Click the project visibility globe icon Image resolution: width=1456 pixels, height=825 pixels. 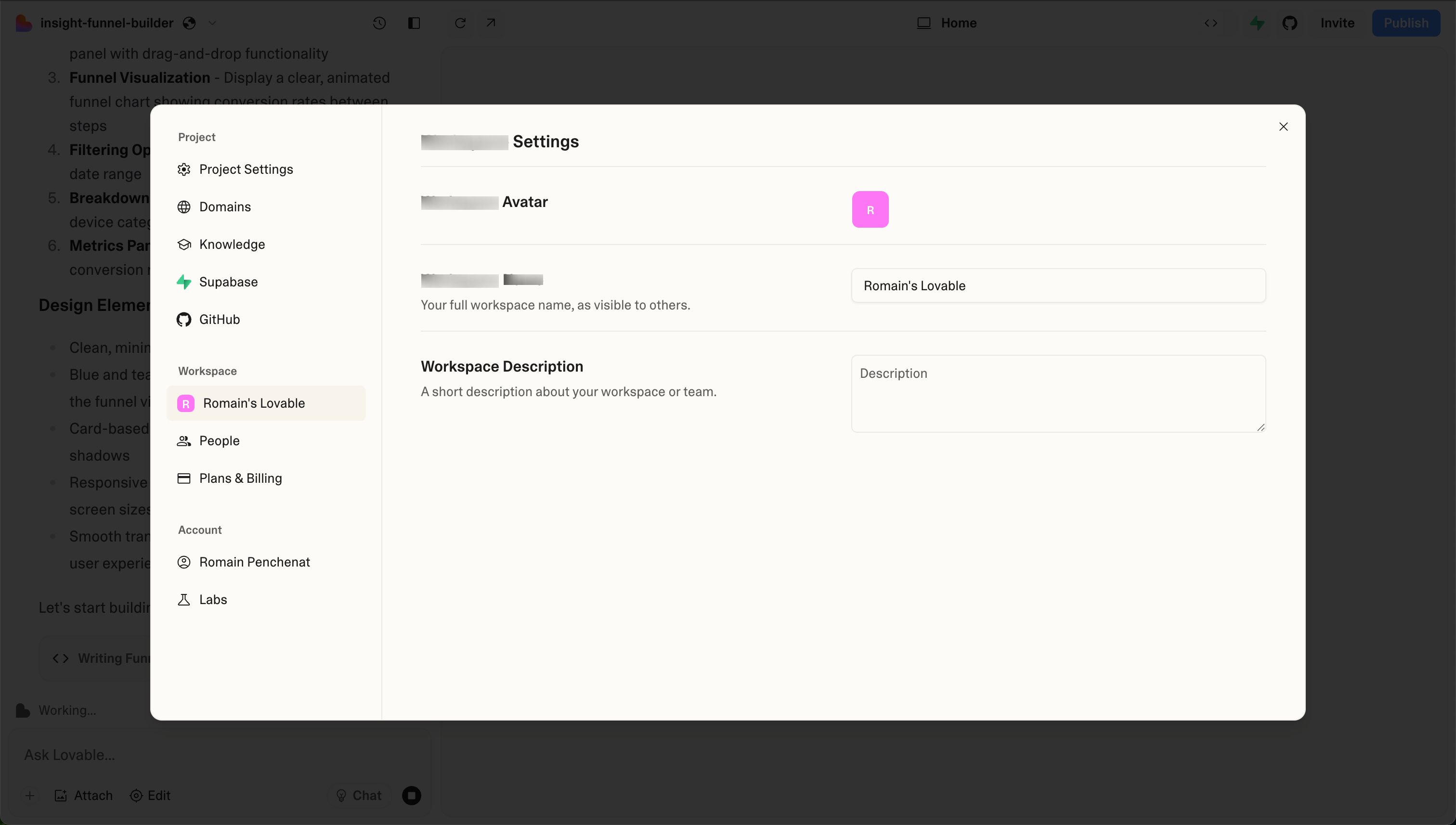pos(189,23)
